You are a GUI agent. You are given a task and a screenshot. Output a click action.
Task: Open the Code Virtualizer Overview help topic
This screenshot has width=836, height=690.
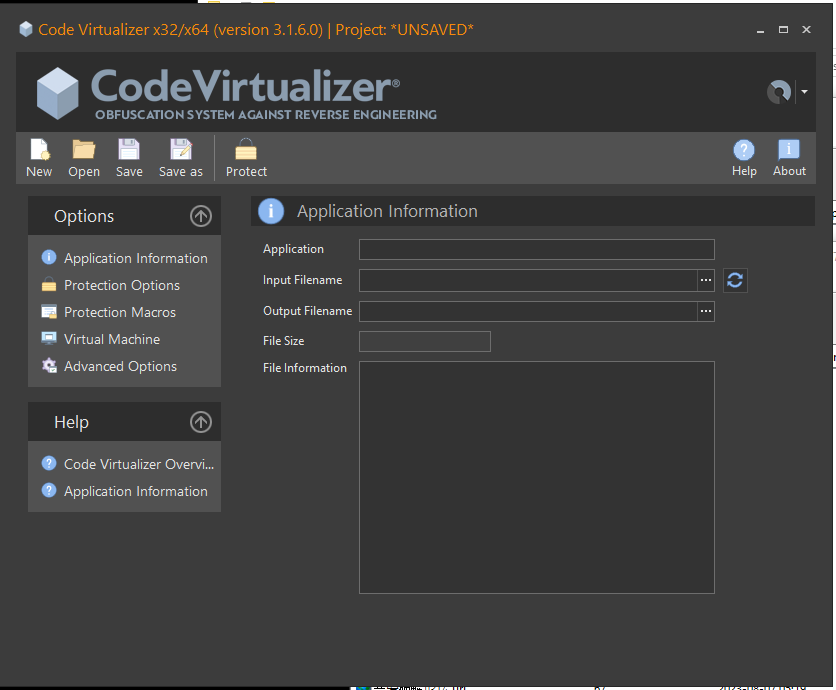pos(138,463)
